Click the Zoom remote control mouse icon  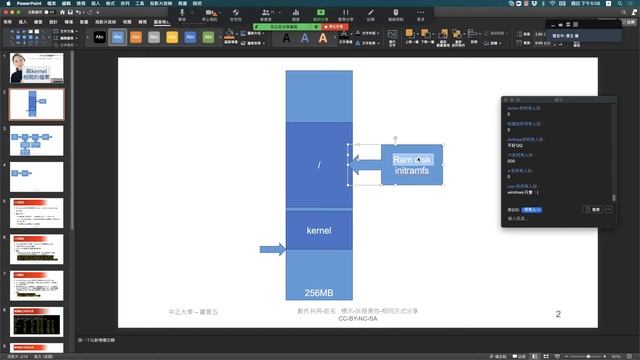click(x=396, y=13)
